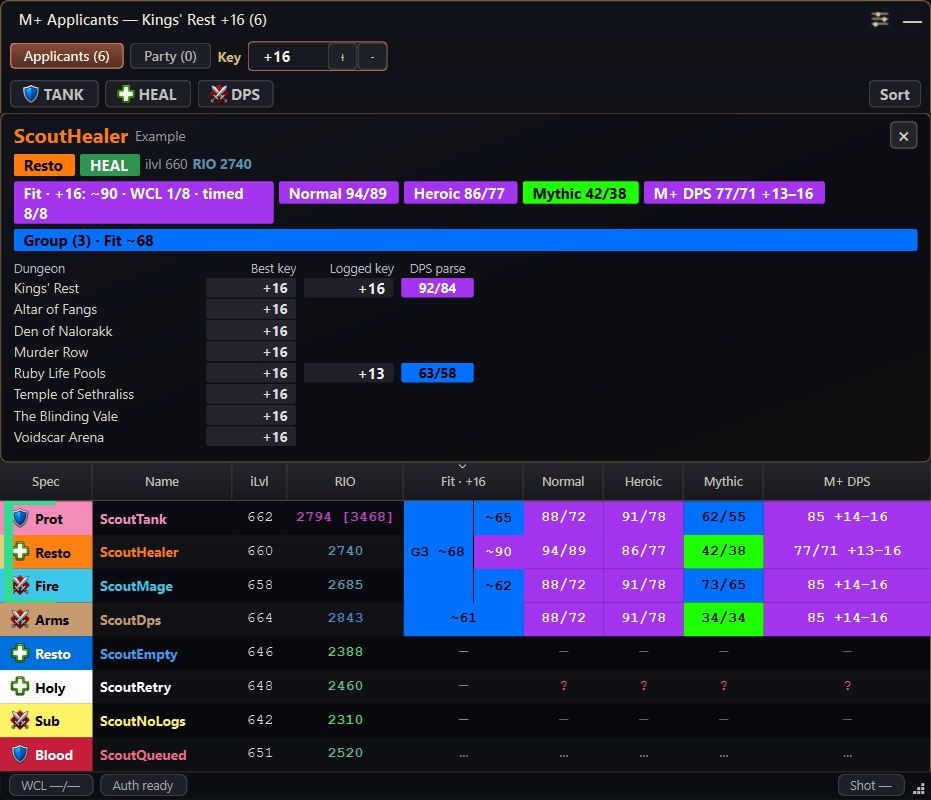931x800 pixels.
Task: Sort by the Fit · +16 column header
Action: click(463, 482)
